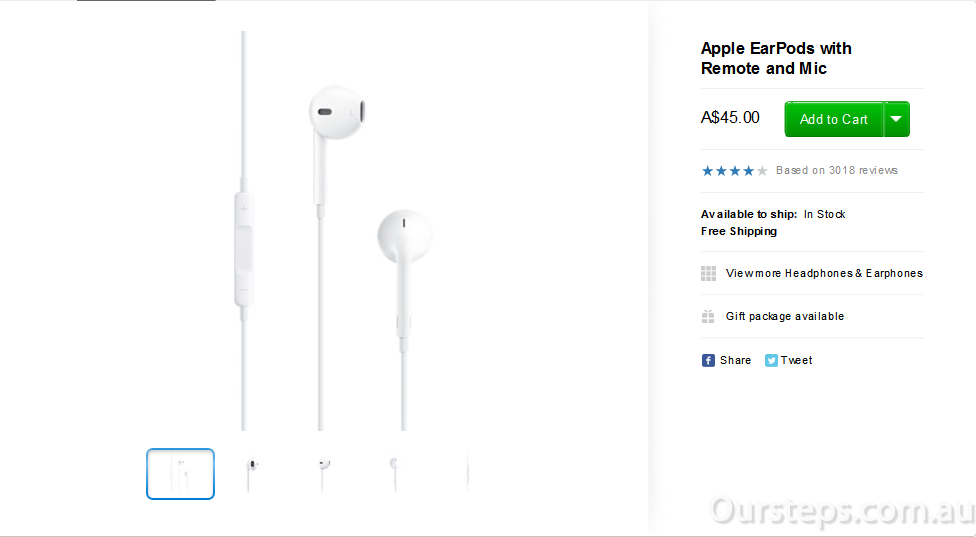This screenshot has height=537, width=976.
Task: Select the fifth thumbnail showing the cable
Action: [x=467, y=474]
